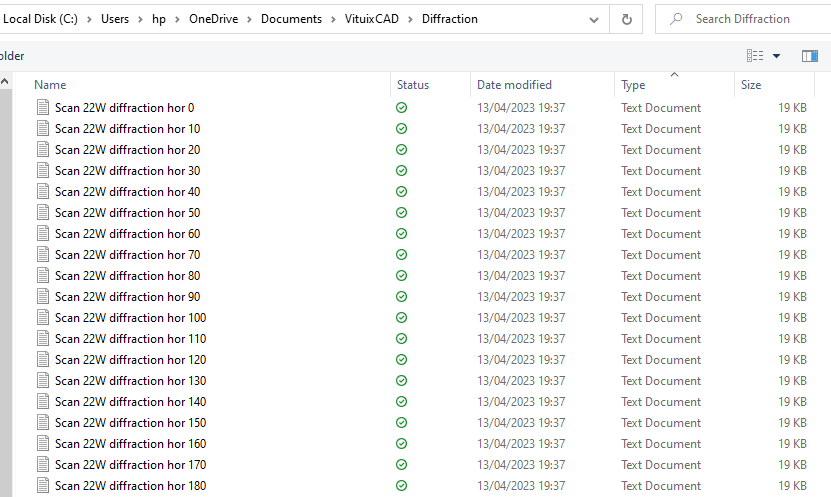Viewport: 831px width, 497px height.
Task: Open the address bar history dropdown
Action: point(594,20)
